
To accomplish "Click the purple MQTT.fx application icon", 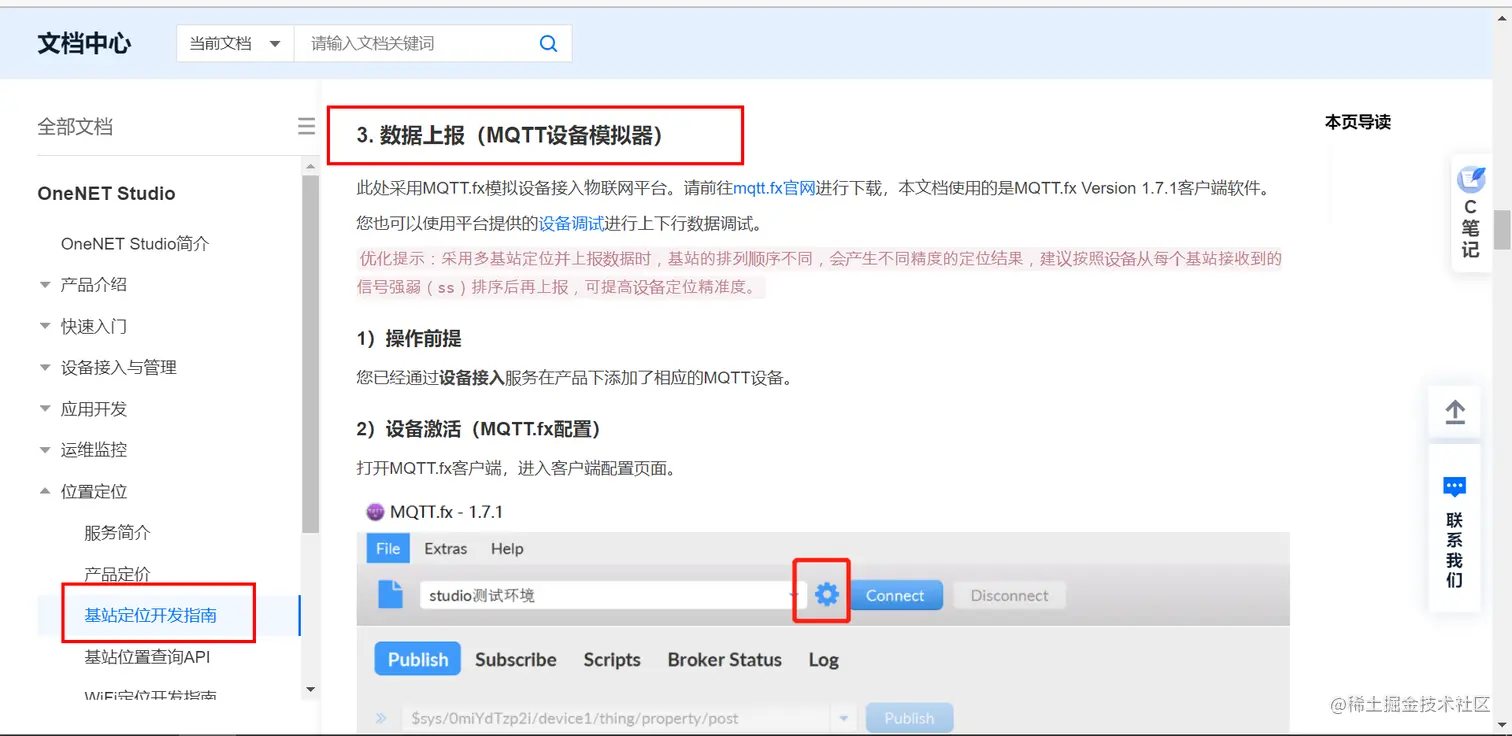I will [374, 512].
